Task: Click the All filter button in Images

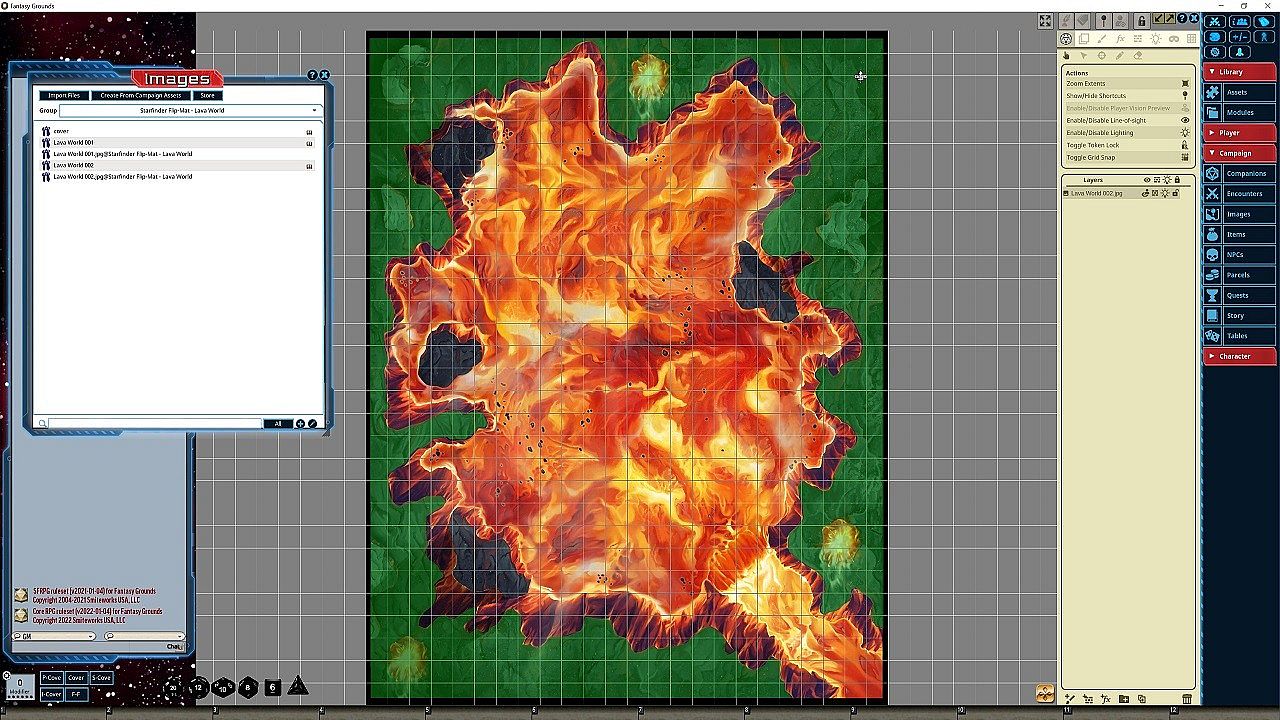Action: [278, 424]
